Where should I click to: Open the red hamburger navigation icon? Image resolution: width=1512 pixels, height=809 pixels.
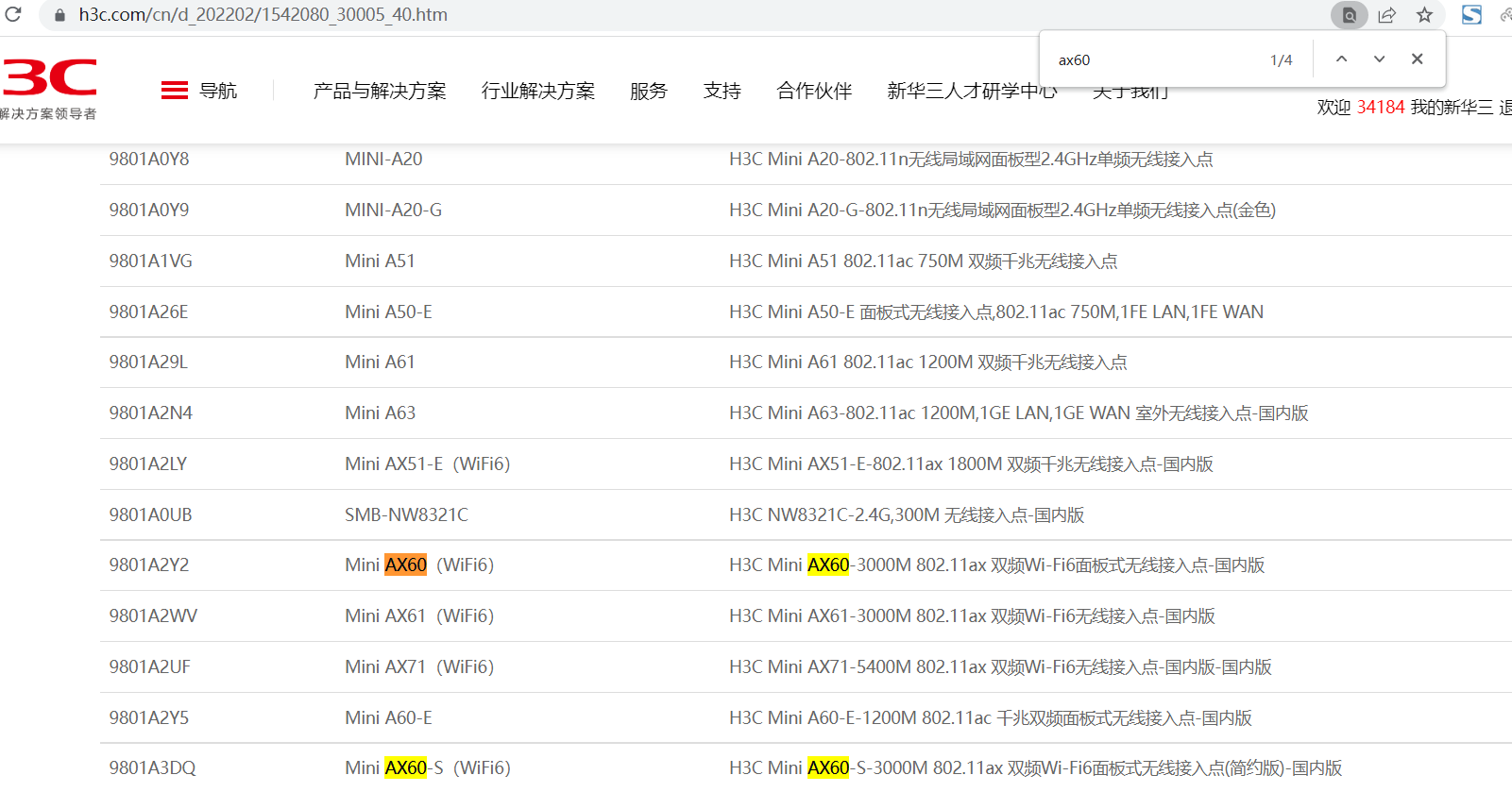175,91
